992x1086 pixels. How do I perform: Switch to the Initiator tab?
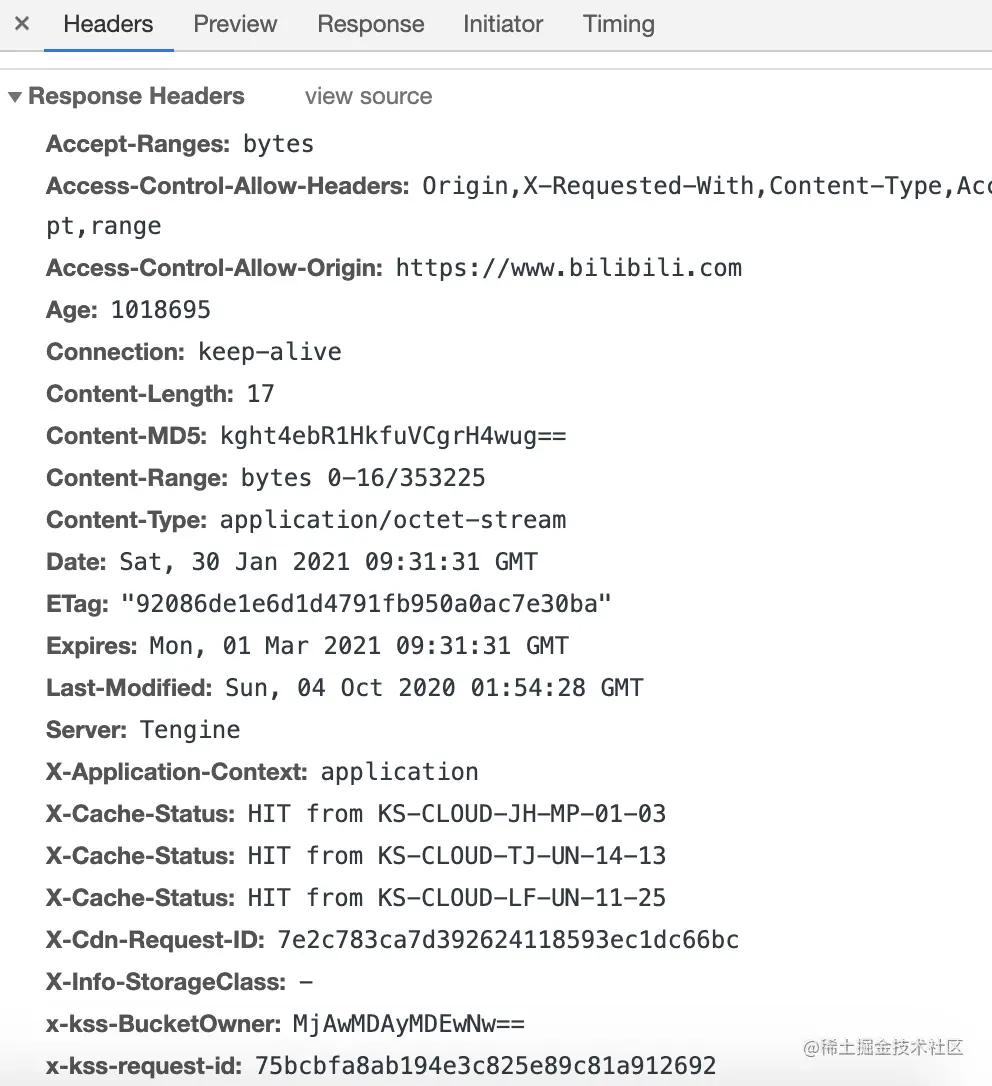[x=502, y=24]
